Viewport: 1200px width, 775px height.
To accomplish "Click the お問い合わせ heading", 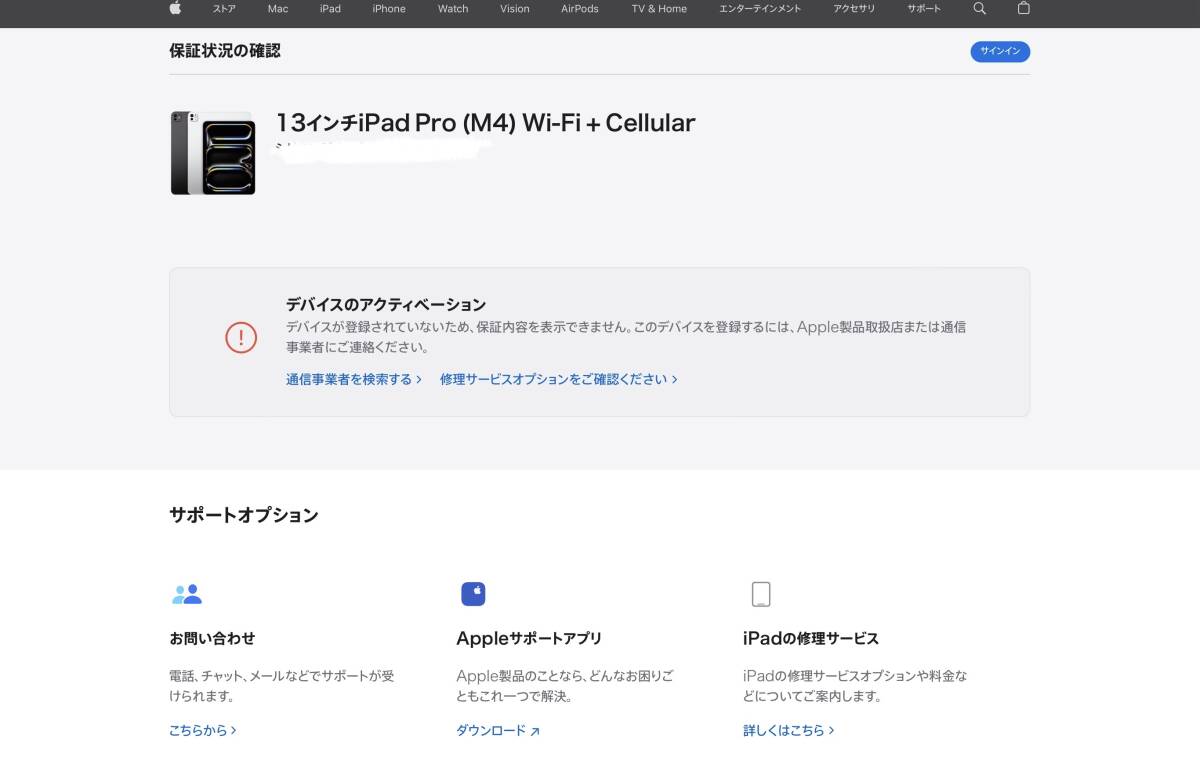I will click(212, 638).
